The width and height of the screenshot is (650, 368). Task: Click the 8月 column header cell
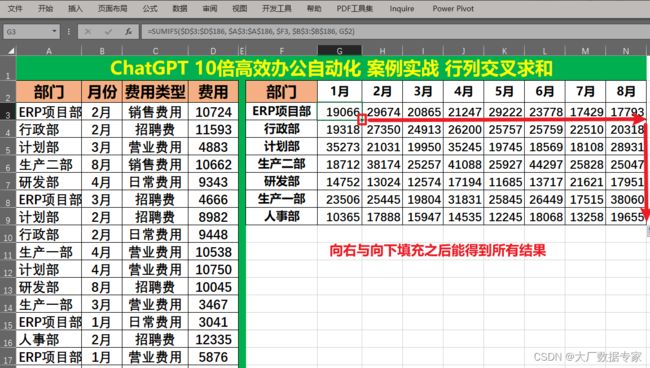tap(626, 91)
